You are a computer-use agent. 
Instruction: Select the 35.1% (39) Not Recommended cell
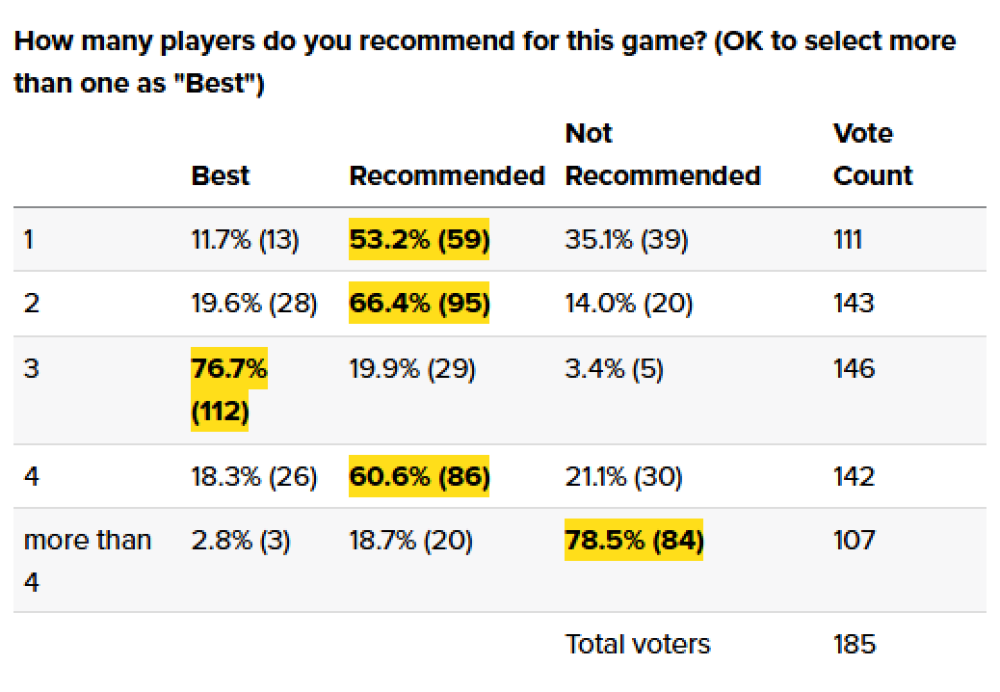coord(626,240)
